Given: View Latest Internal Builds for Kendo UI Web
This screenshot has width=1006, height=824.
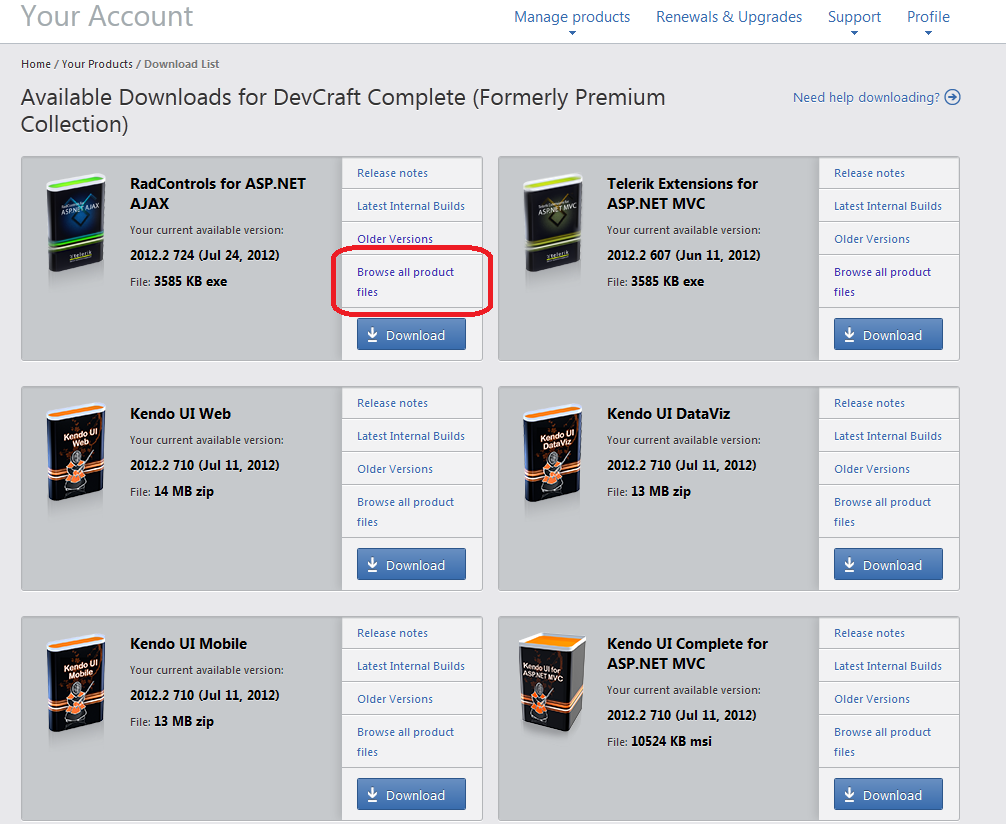Looking at the screenshot, I should tap(411, 436).
